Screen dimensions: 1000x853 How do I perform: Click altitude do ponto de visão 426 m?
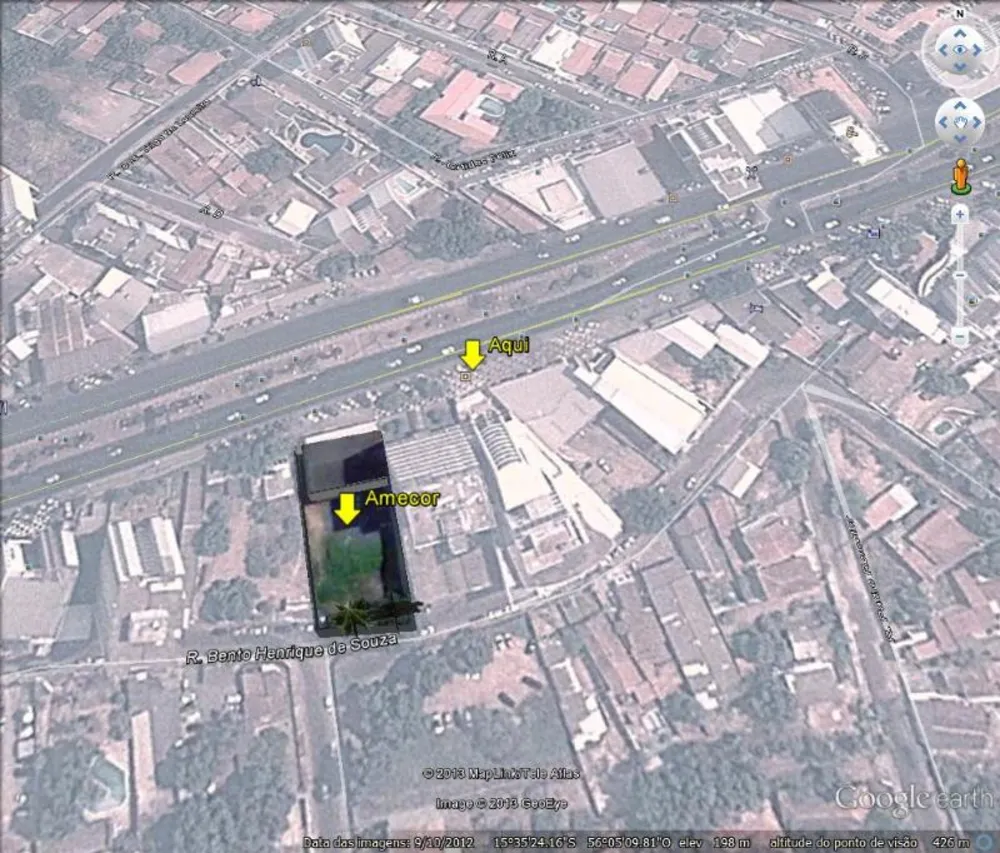click(x=869, y=843)
